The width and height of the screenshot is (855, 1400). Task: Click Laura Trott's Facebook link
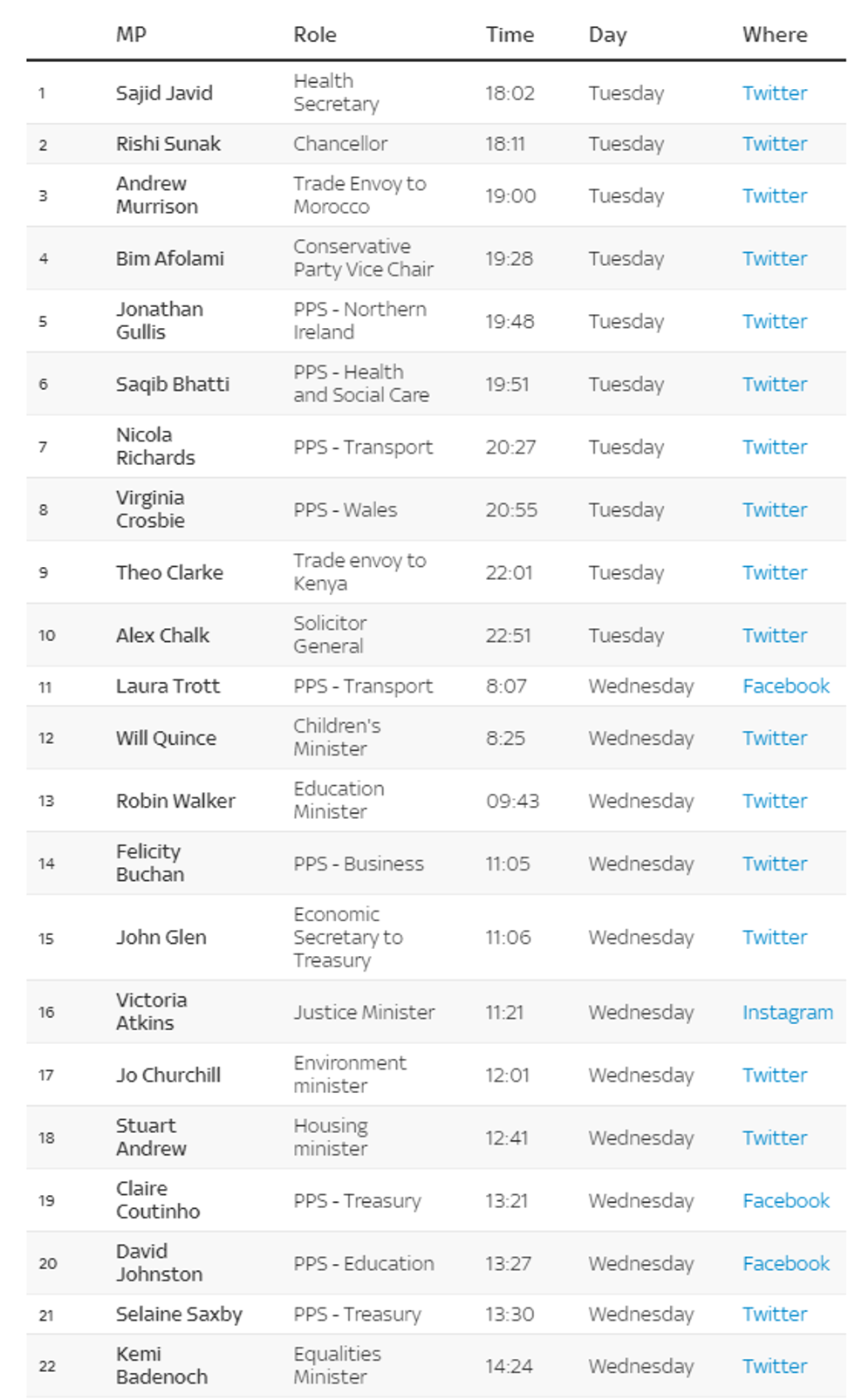785,686
